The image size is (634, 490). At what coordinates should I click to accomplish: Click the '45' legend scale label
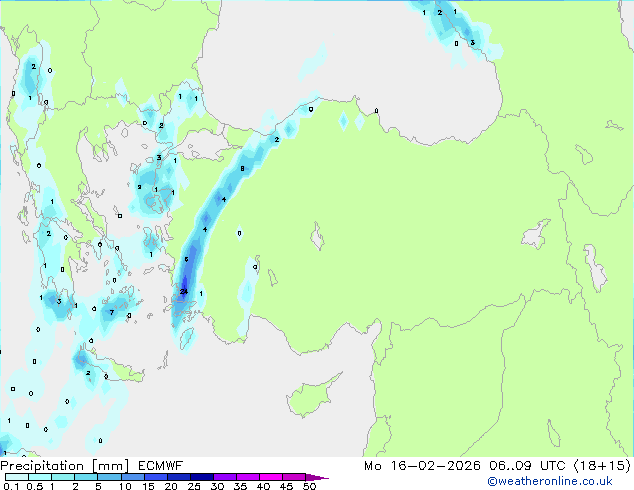[286, 486]
